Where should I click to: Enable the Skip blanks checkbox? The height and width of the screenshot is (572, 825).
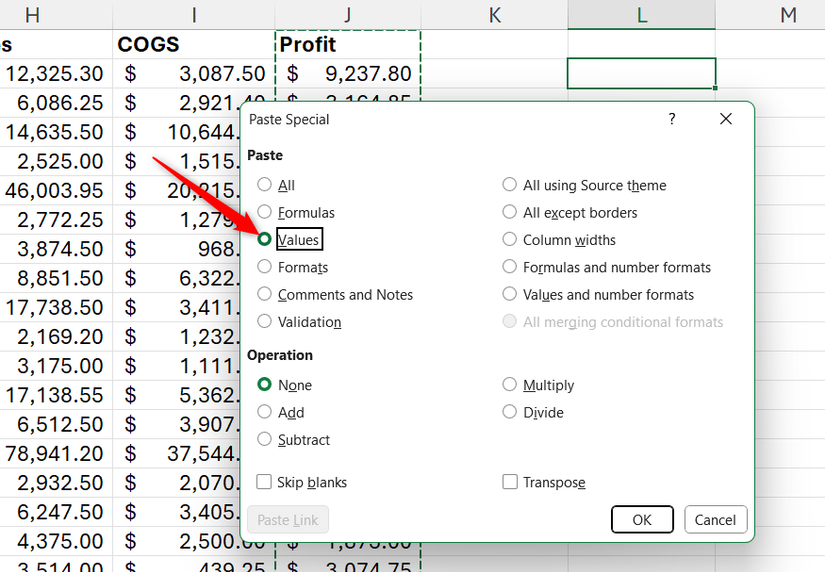[265, 482]
